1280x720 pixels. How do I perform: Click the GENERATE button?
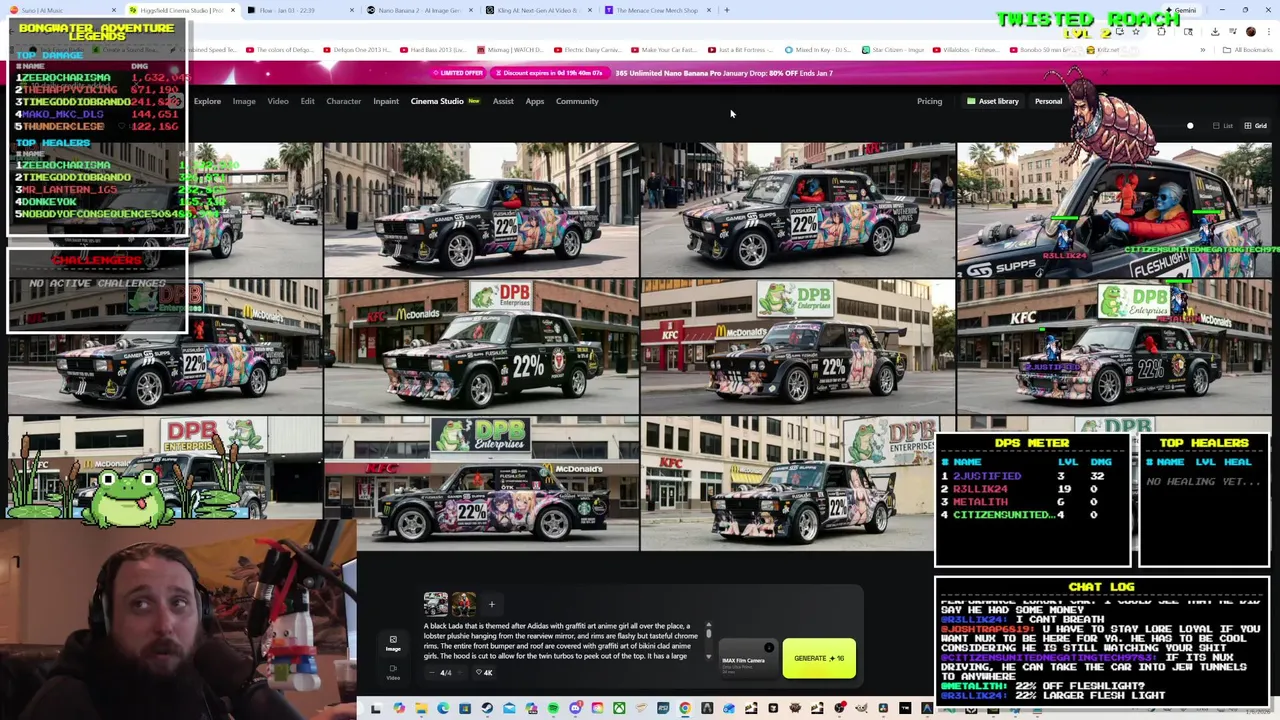pyautogui.click(x=819, y=658)
